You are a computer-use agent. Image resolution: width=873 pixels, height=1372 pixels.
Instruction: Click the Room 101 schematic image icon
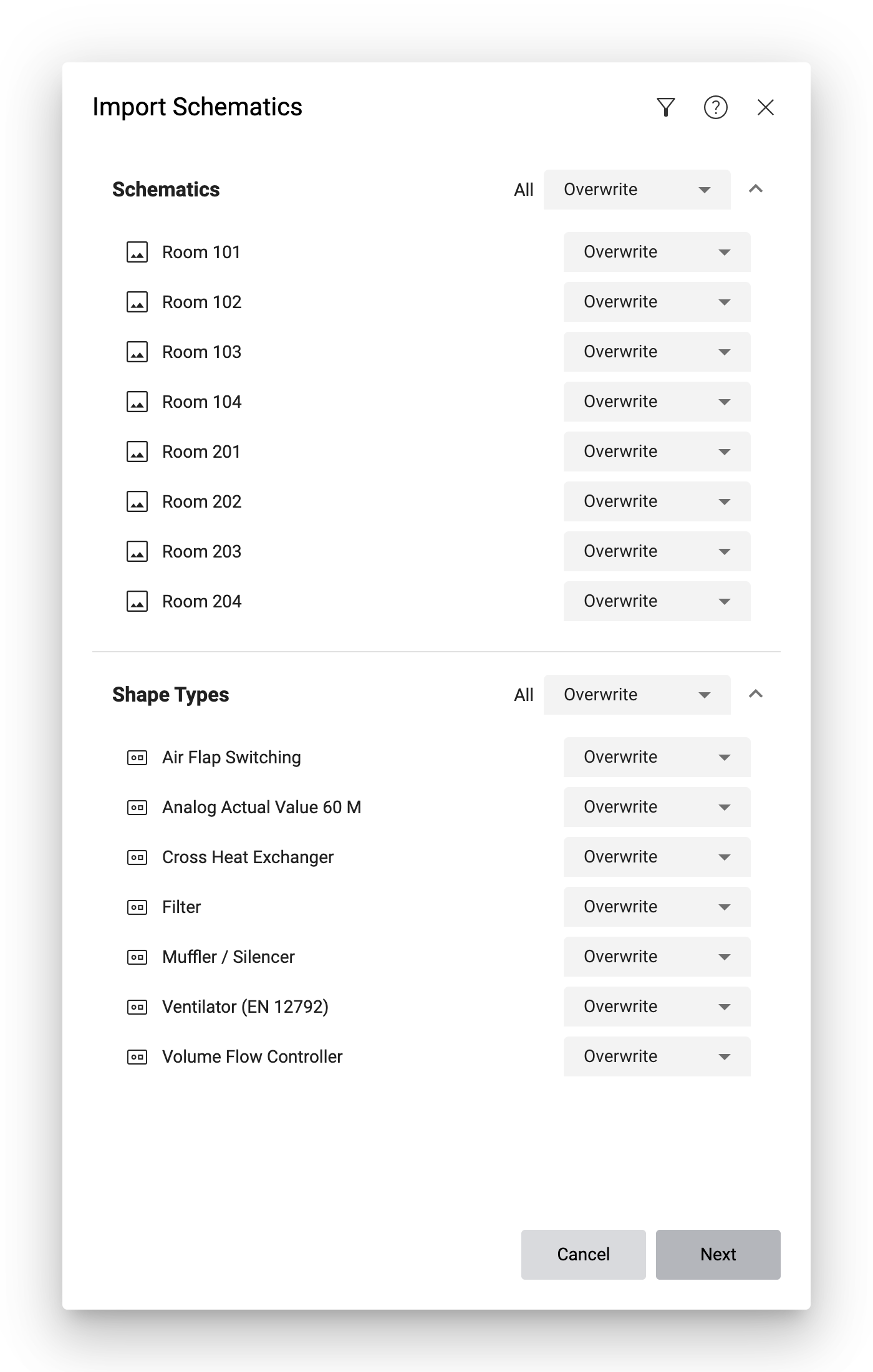point(137,252)
